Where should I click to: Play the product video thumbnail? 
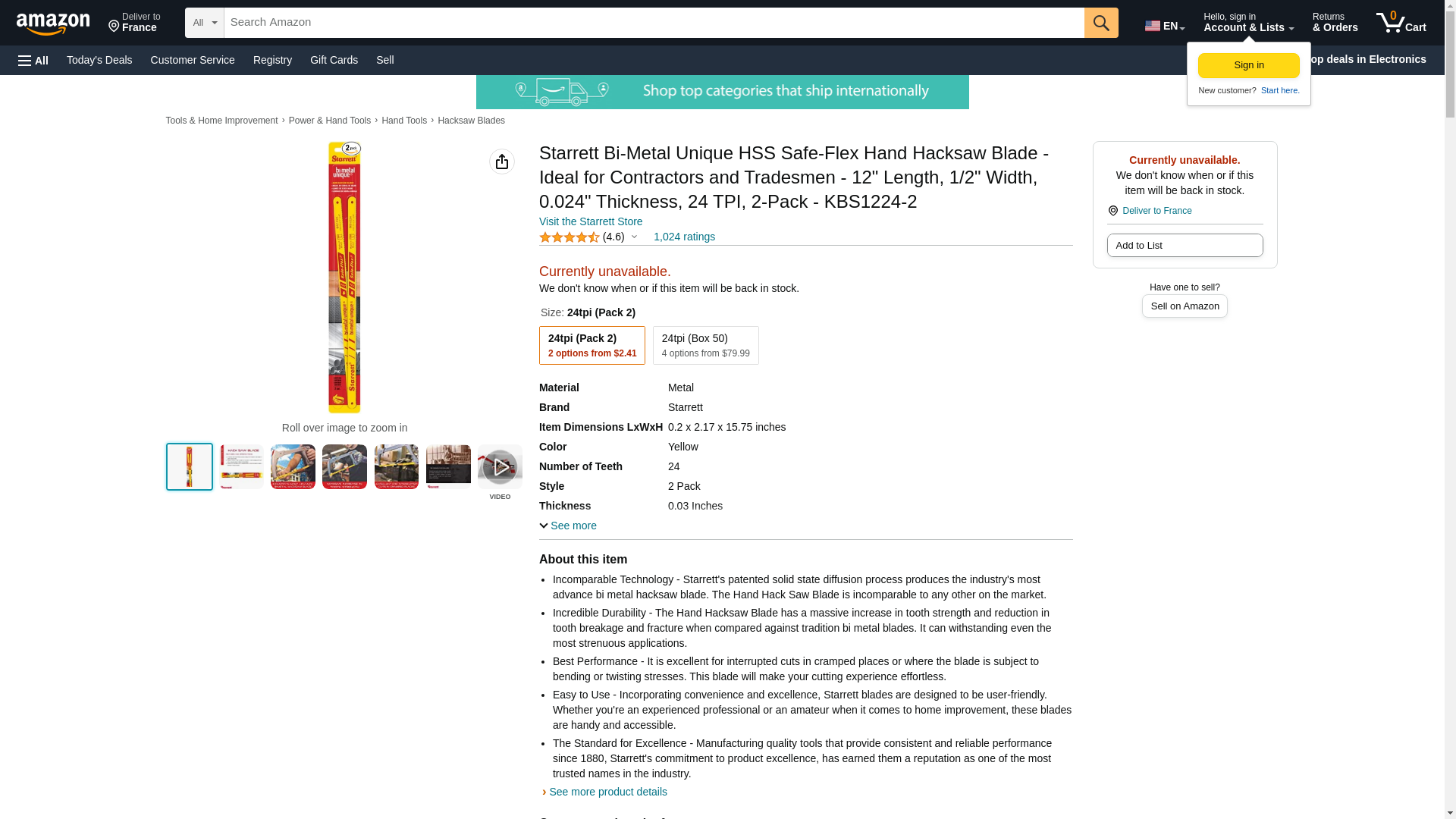pos(500,467)
